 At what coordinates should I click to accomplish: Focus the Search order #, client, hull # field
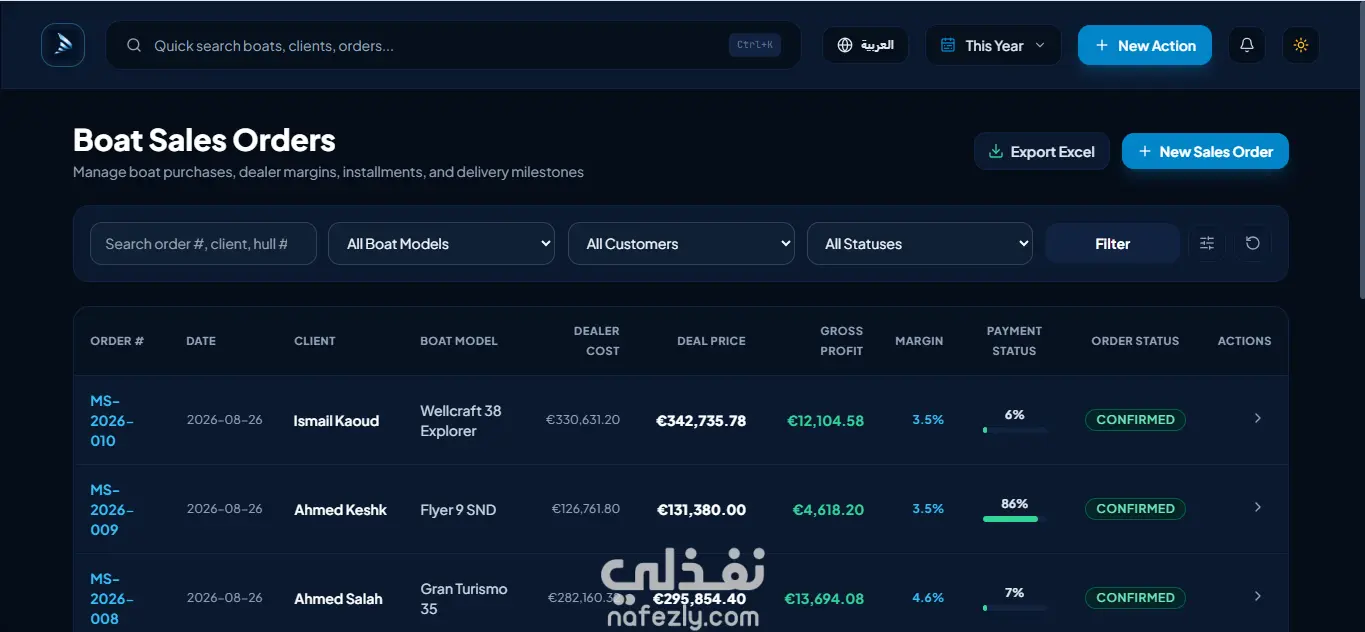tap(203, 244)
